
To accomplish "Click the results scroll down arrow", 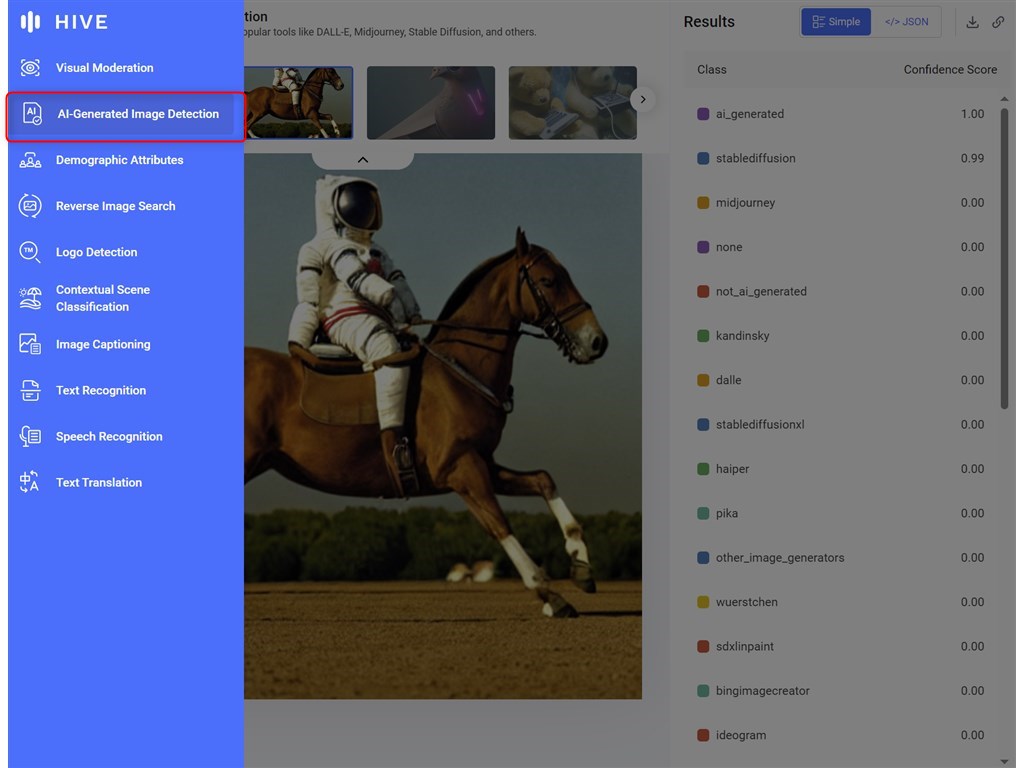I will 1004,761.
